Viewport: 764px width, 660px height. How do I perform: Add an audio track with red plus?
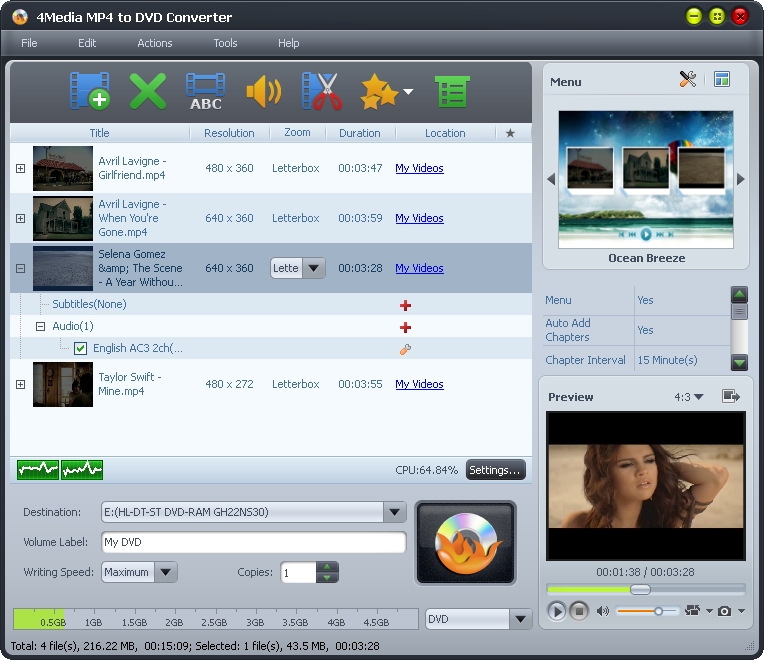pyautogui.click(x=405, y=327)
